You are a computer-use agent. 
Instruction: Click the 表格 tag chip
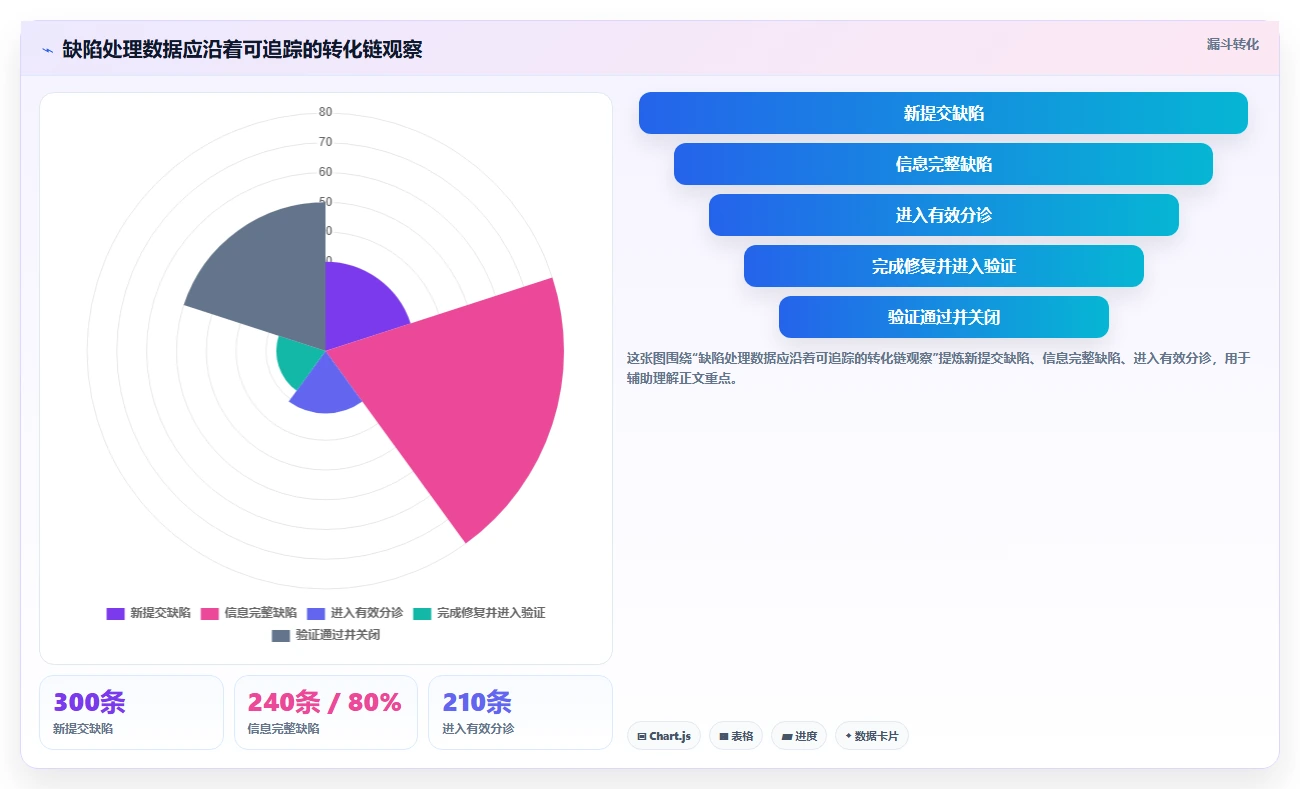point(736,736)
